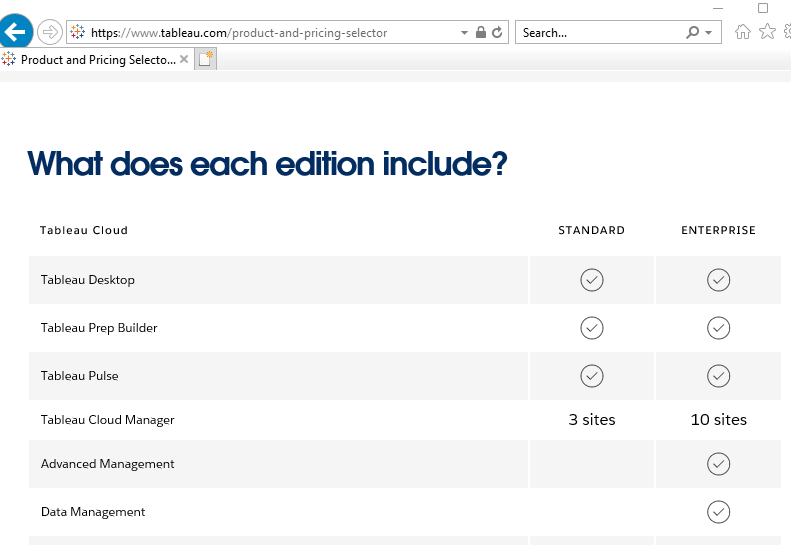Maximize the browser window
Viewport: 791px width, 545px height.
pyautogui.click(x=763, y=8)
